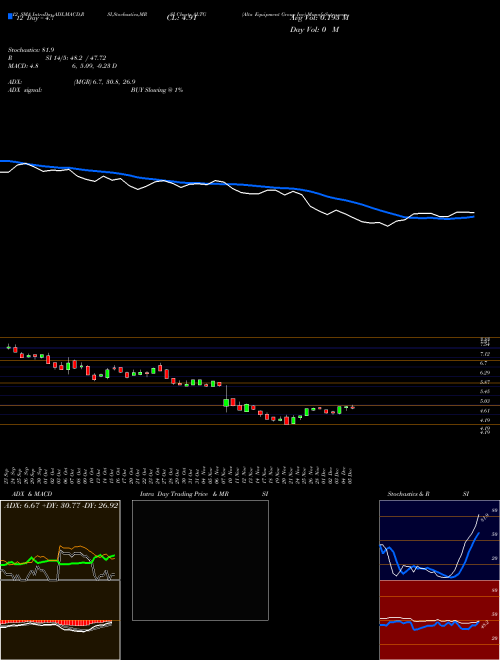
Task: Select the (MGR) 6.7, 30.8, 26.9 values
Action: (104, 82)
